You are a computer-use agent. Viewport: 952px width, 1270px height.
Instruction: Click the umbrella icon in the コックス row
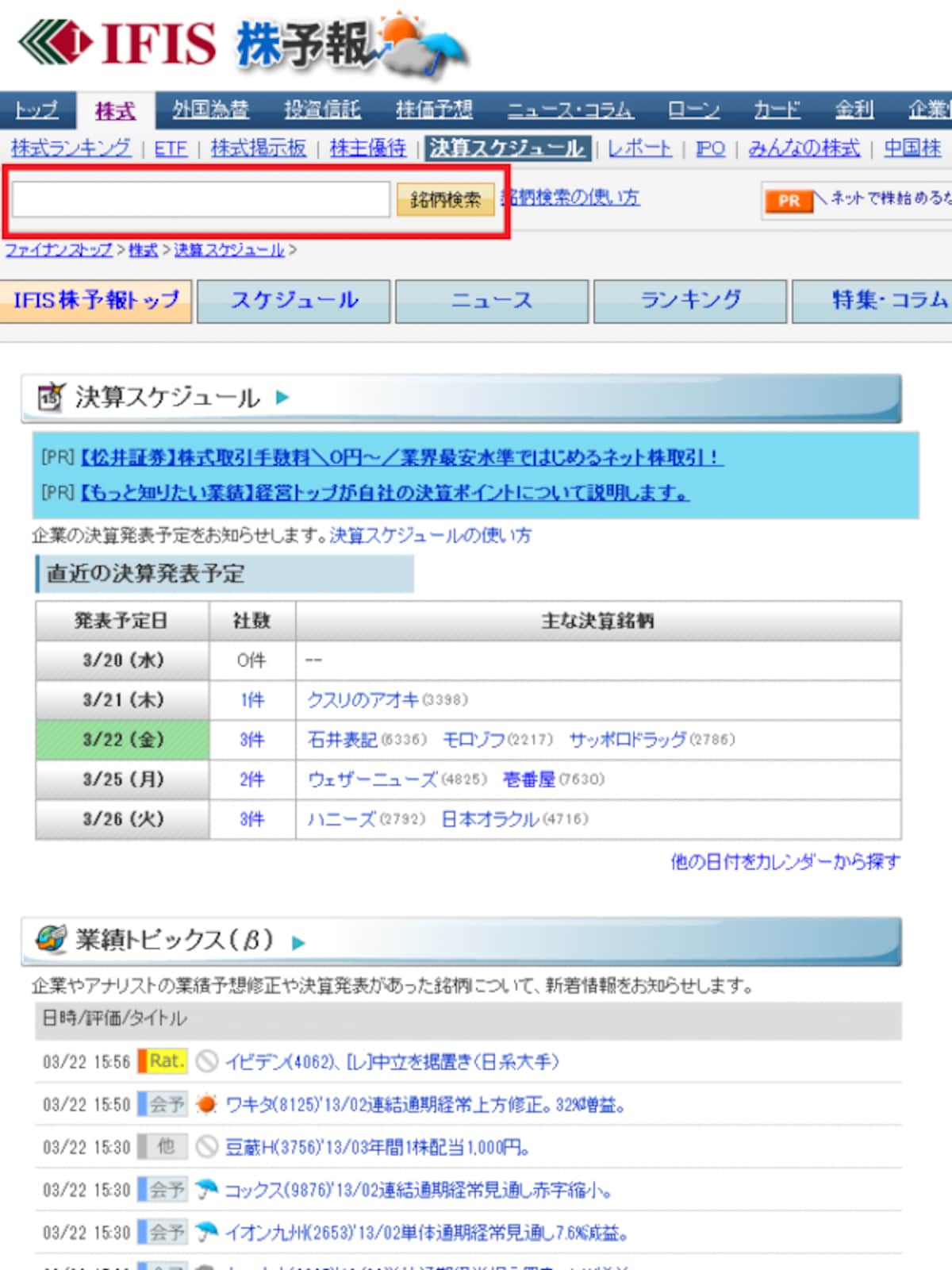[x=206, y=1190]
